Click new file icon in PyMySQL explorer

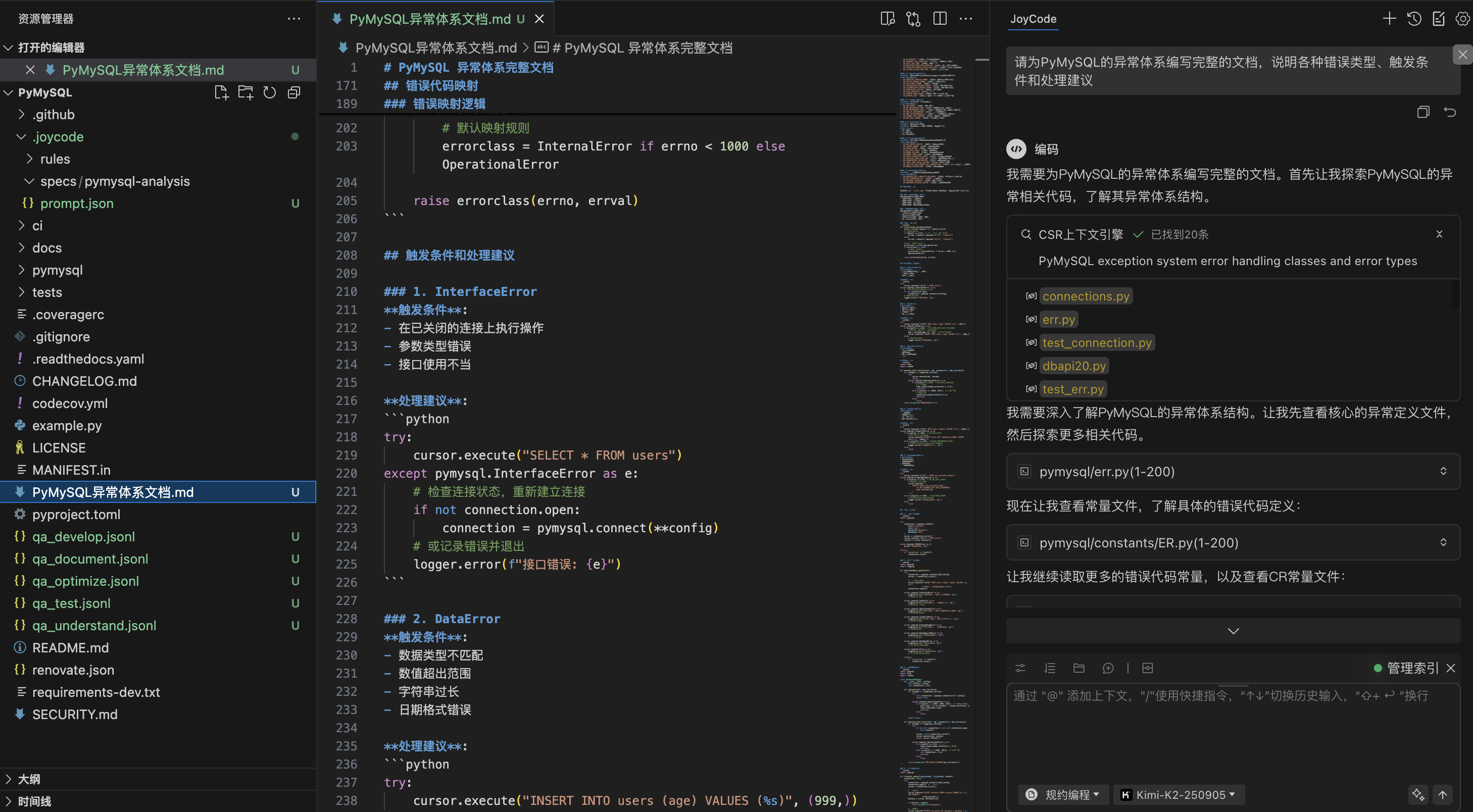click(x=221, y=92)
